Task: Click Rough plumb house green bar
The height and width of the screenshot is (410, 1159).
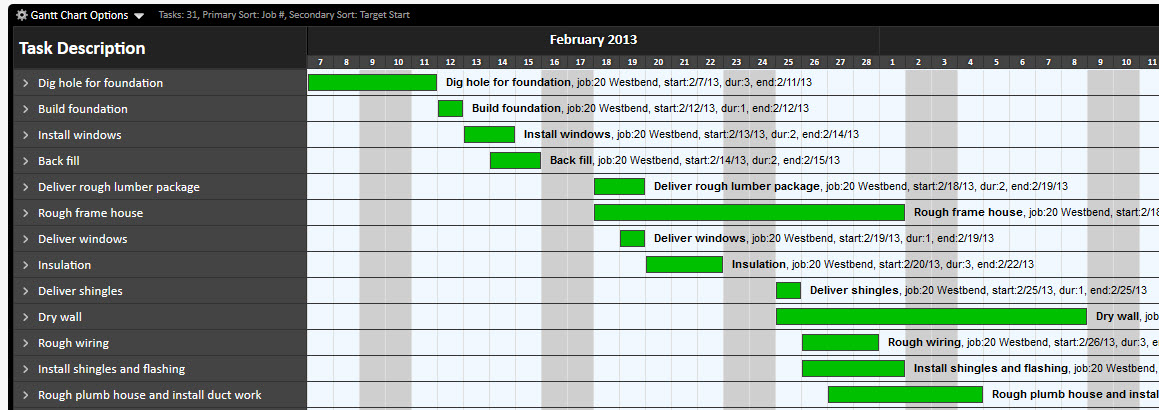Action: (905, 394)
